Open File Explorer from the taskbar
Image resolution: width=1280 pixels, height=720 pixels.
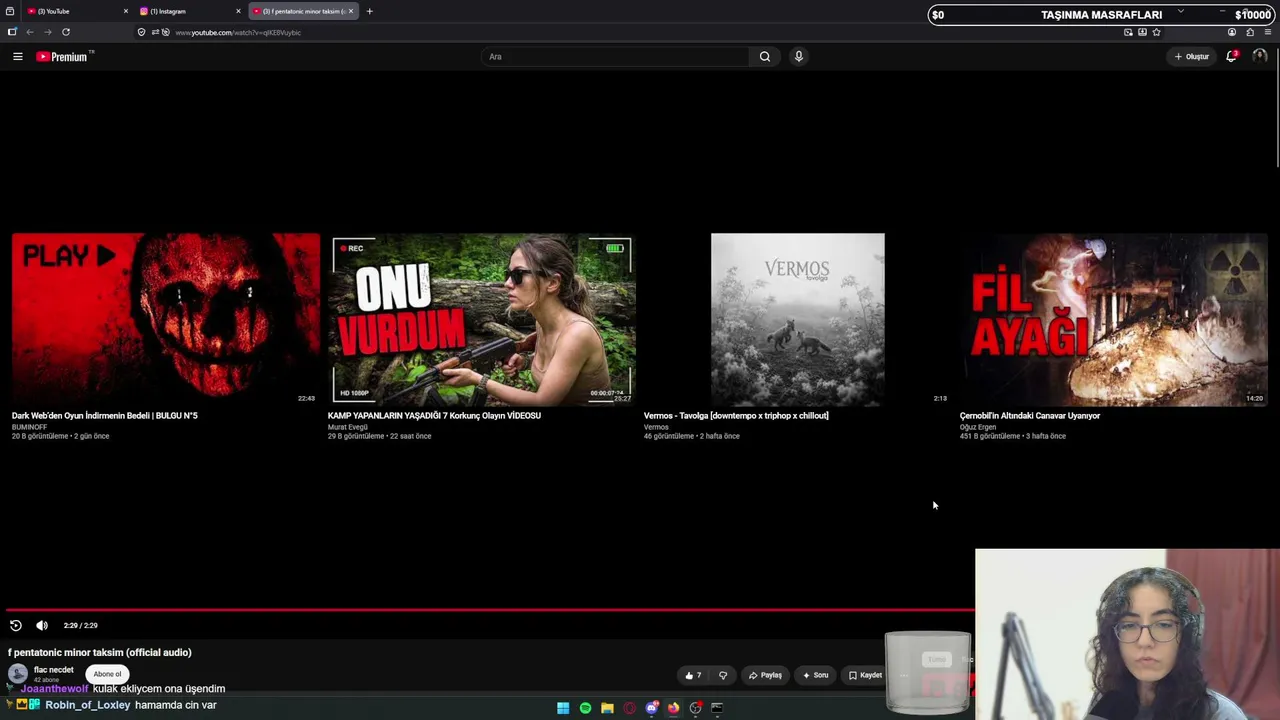607,708
